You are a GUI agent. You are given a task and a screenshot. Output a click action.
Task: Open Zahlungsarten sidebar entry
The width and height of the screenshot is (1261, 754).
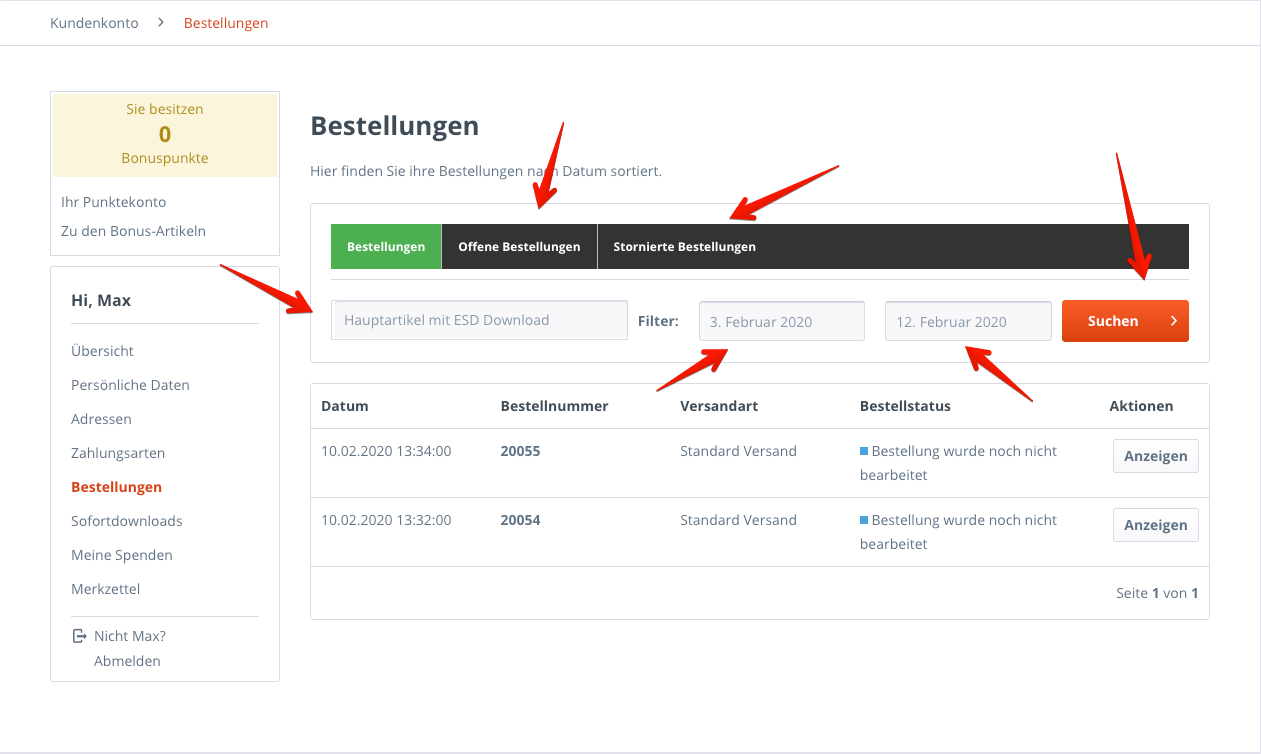[118, 453]
